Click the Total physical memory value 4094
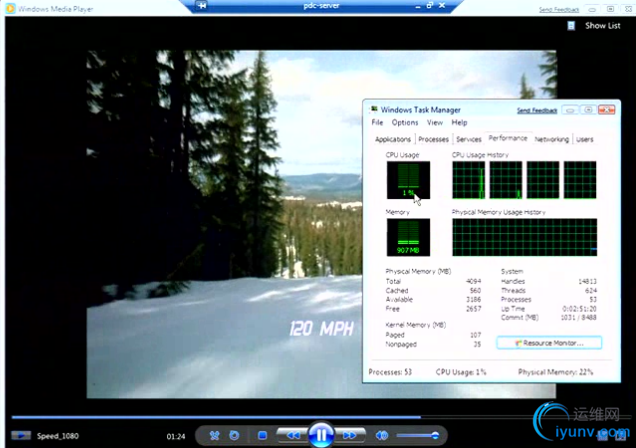This screenshot has height=448, width=636. [x=473, y=281]
